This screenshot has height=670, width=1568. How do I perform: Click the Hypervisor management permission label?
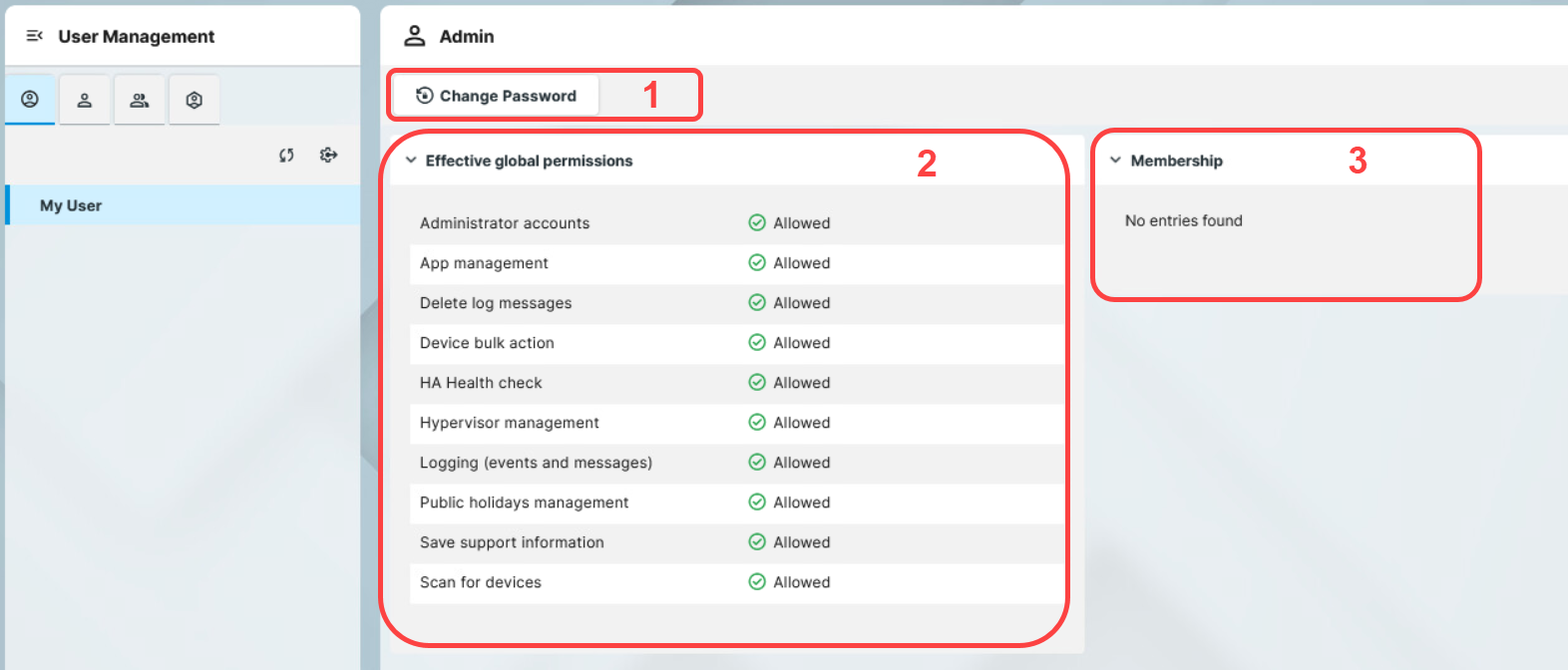point(509,423)
